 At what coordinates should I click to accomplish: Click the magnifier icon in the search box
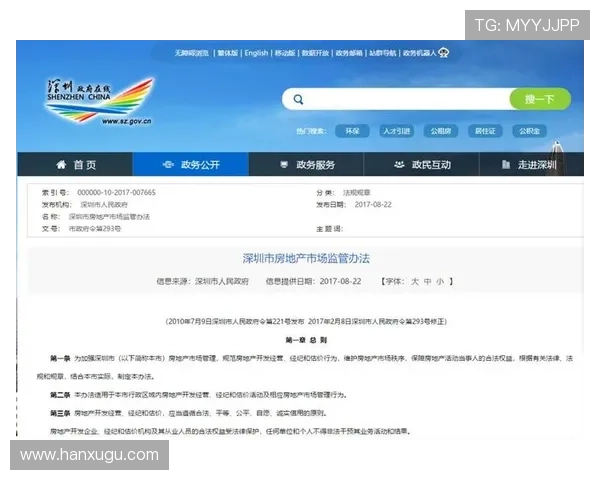[298, 100]
